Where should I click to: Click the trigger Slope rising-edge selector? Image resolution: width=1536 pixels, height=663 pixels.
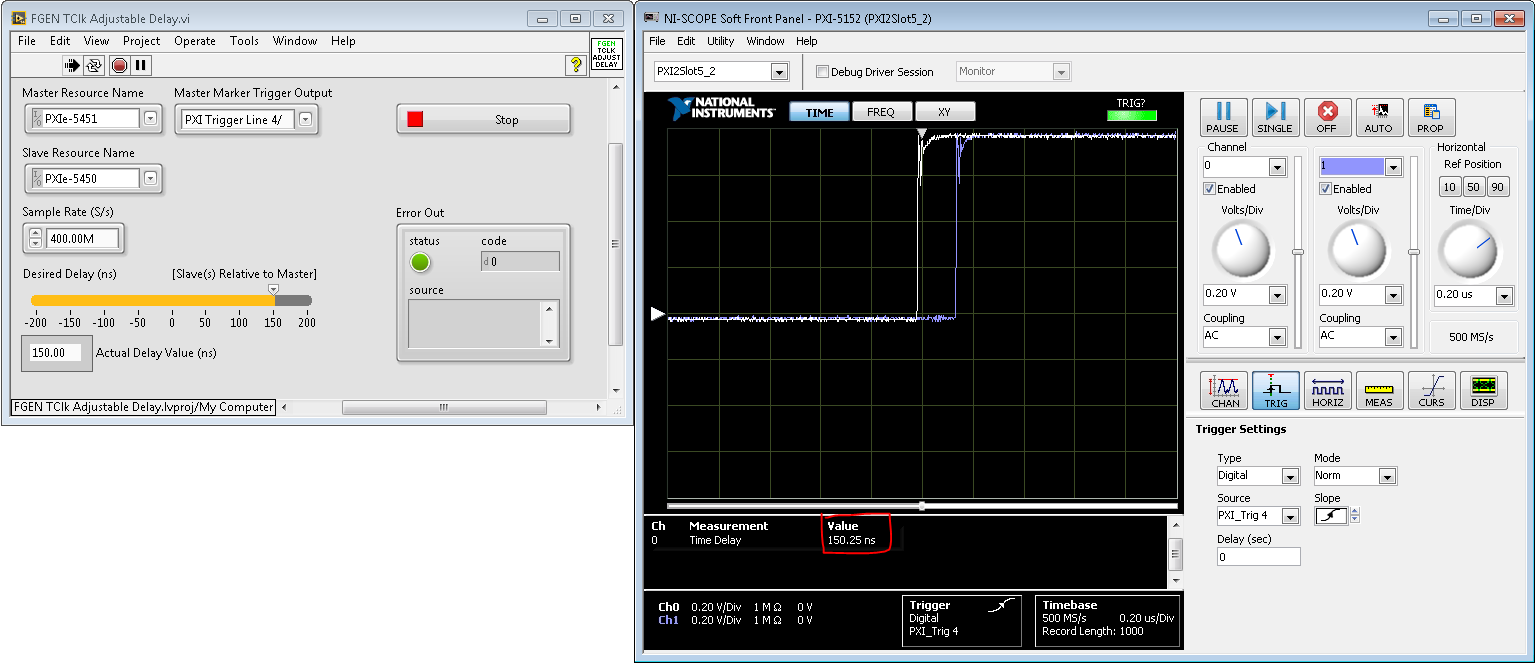[x=1330, y=516]
